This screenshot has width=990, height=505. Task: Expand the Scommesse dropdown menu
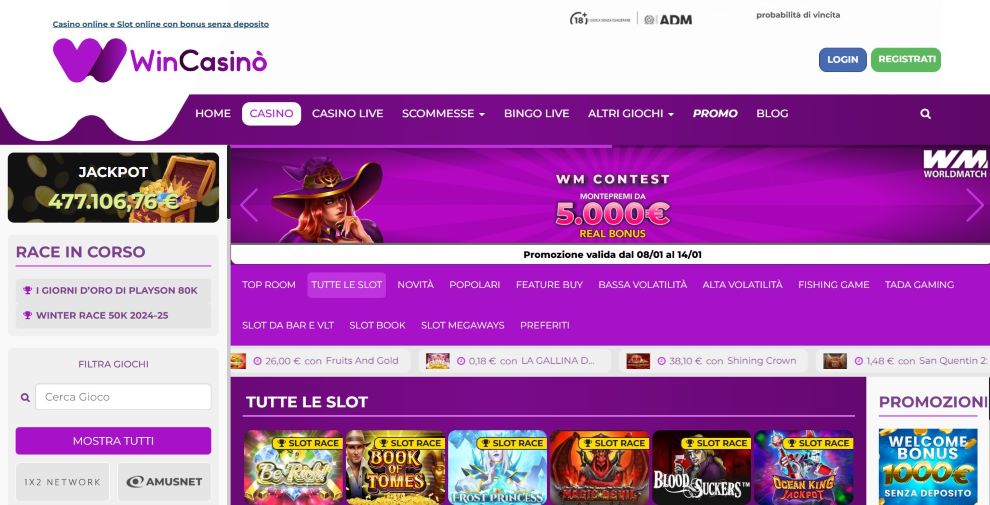tap(443, 114)
